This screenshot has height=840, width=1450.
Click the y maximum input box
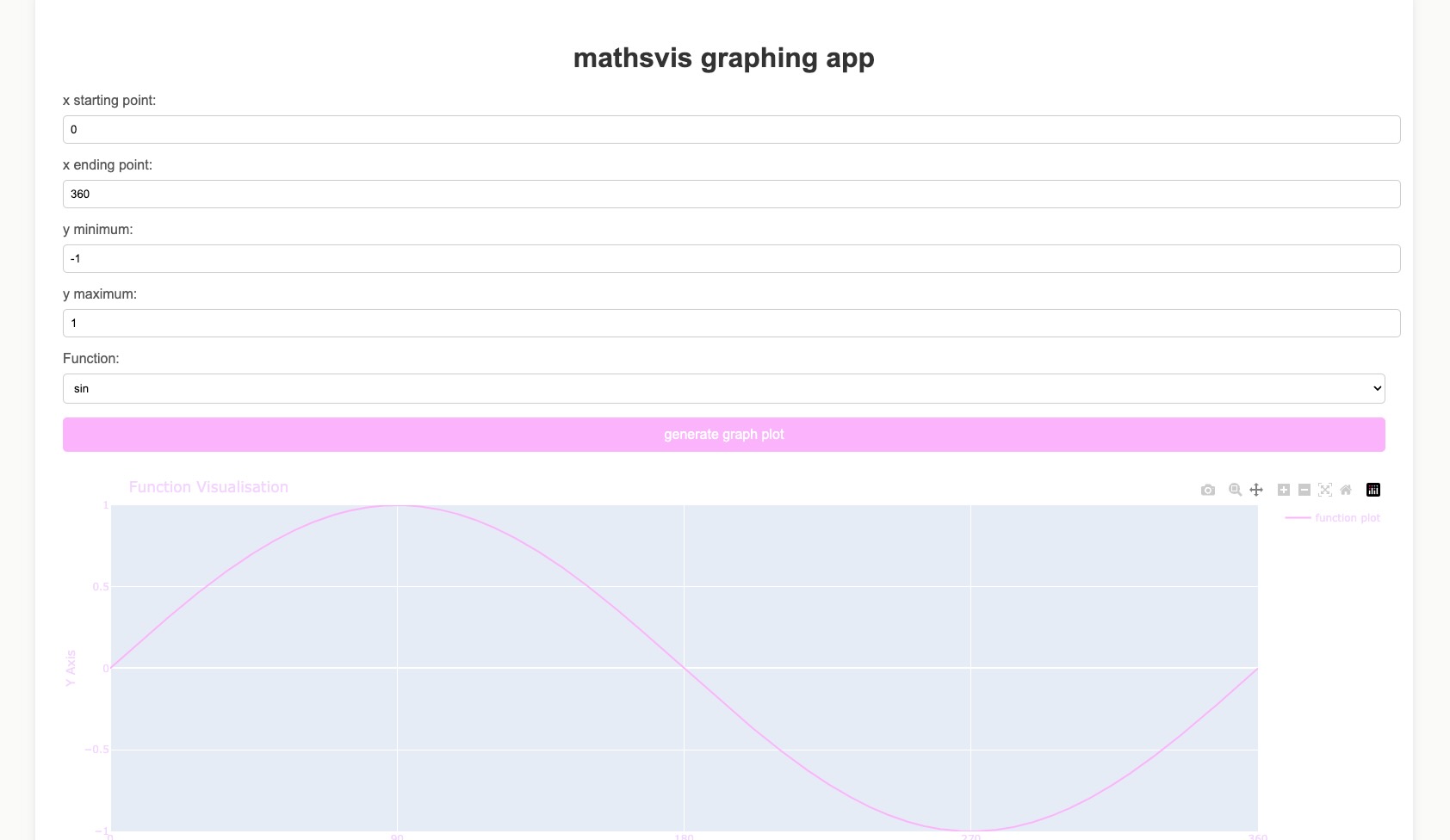tap(723, 323)
